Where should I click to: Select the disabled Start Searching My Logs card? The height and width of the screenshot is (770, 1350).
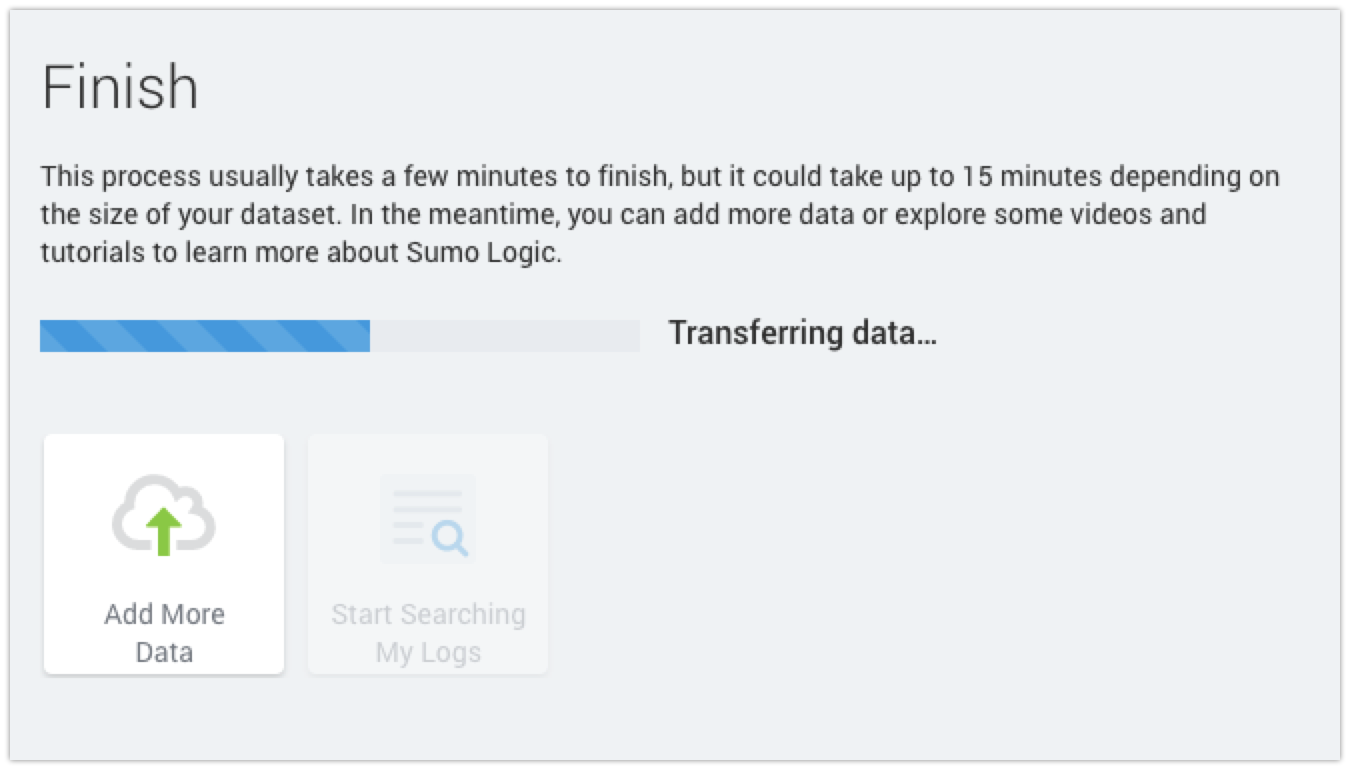427,553
